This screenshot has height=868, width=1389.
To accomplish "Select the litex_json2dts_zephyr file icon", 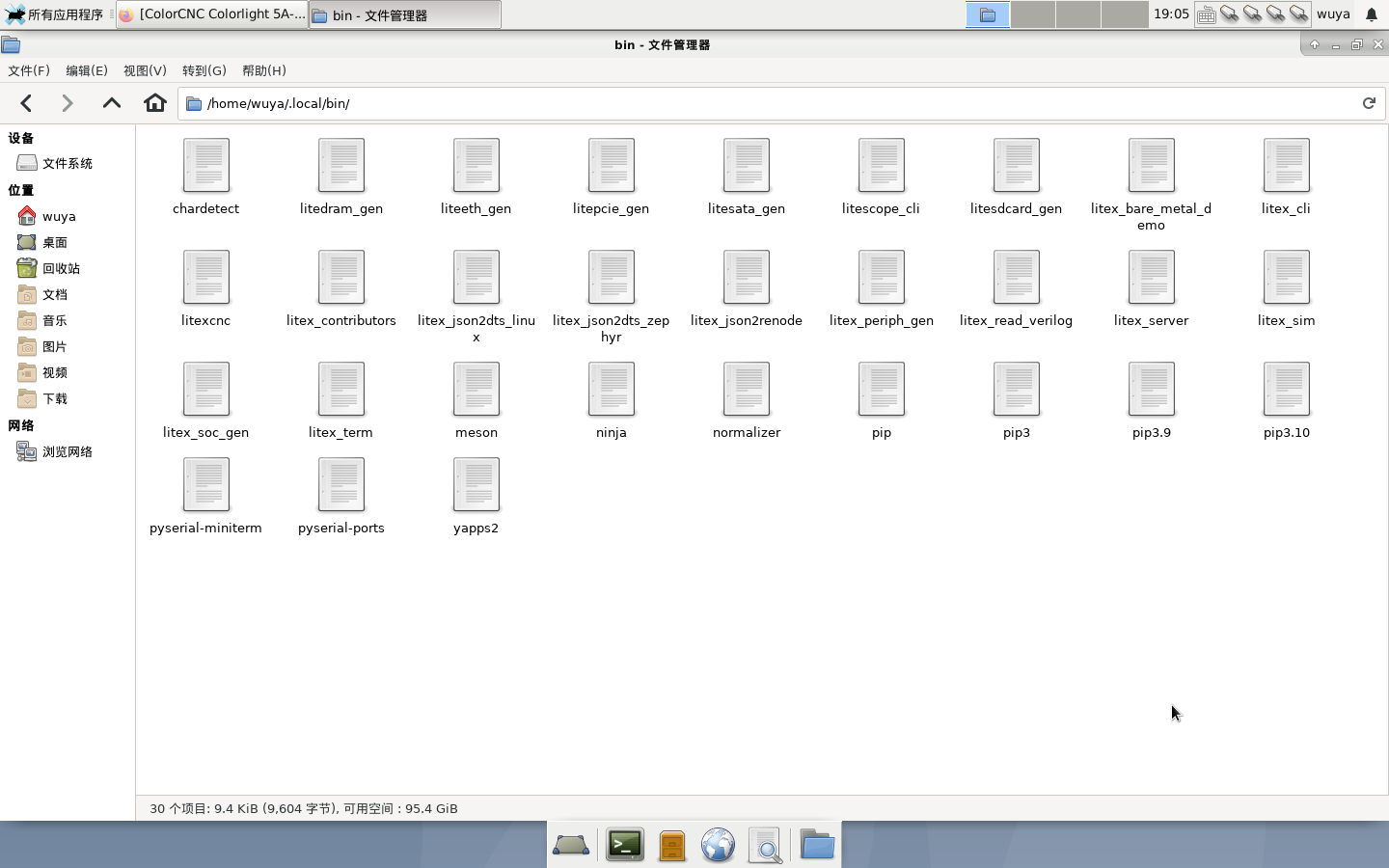I will tap(612, 277).
